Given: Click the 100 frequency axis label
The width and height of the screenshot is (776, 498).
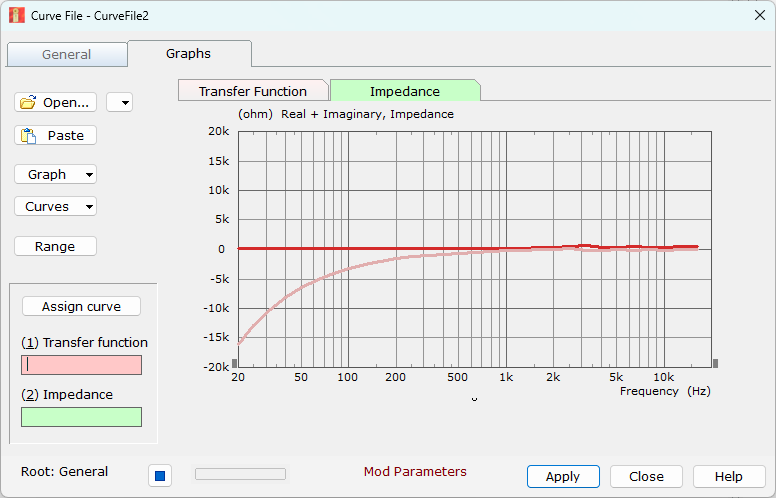Looking at the screenshot, I should coord(347,377).
